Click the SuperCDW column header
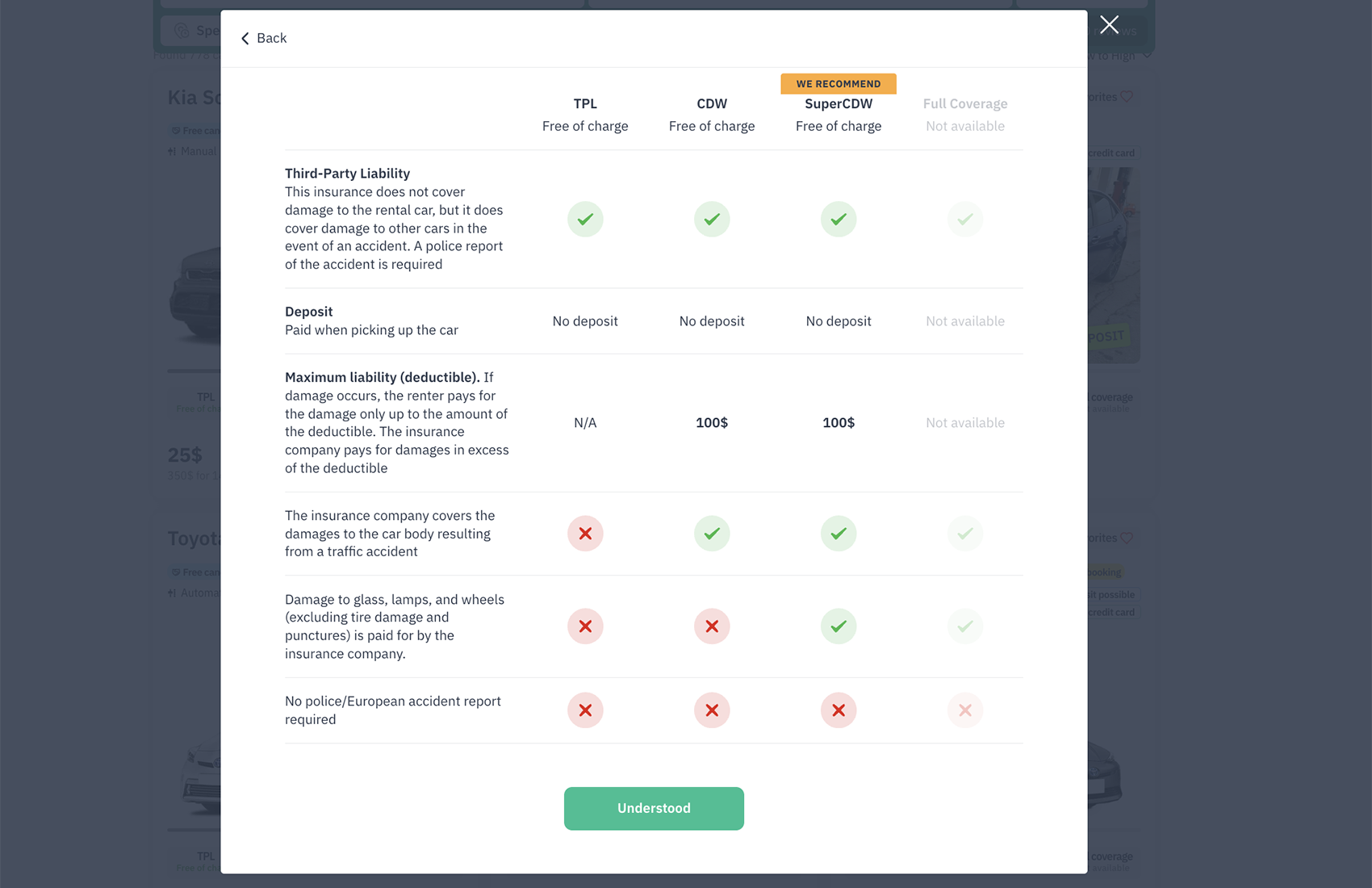 pyautogui.click(x=839, y=104)
